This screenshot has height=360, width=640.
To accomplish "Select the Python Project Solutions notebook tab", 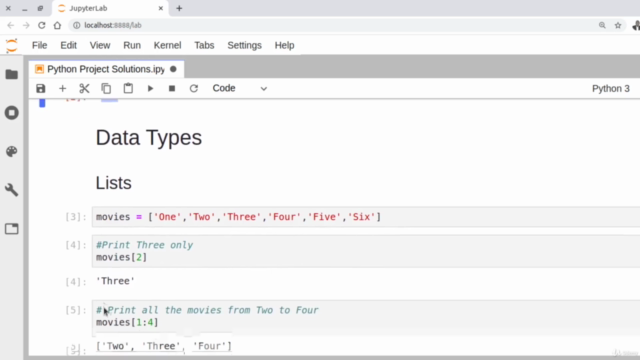I will (x=106, y=69).
